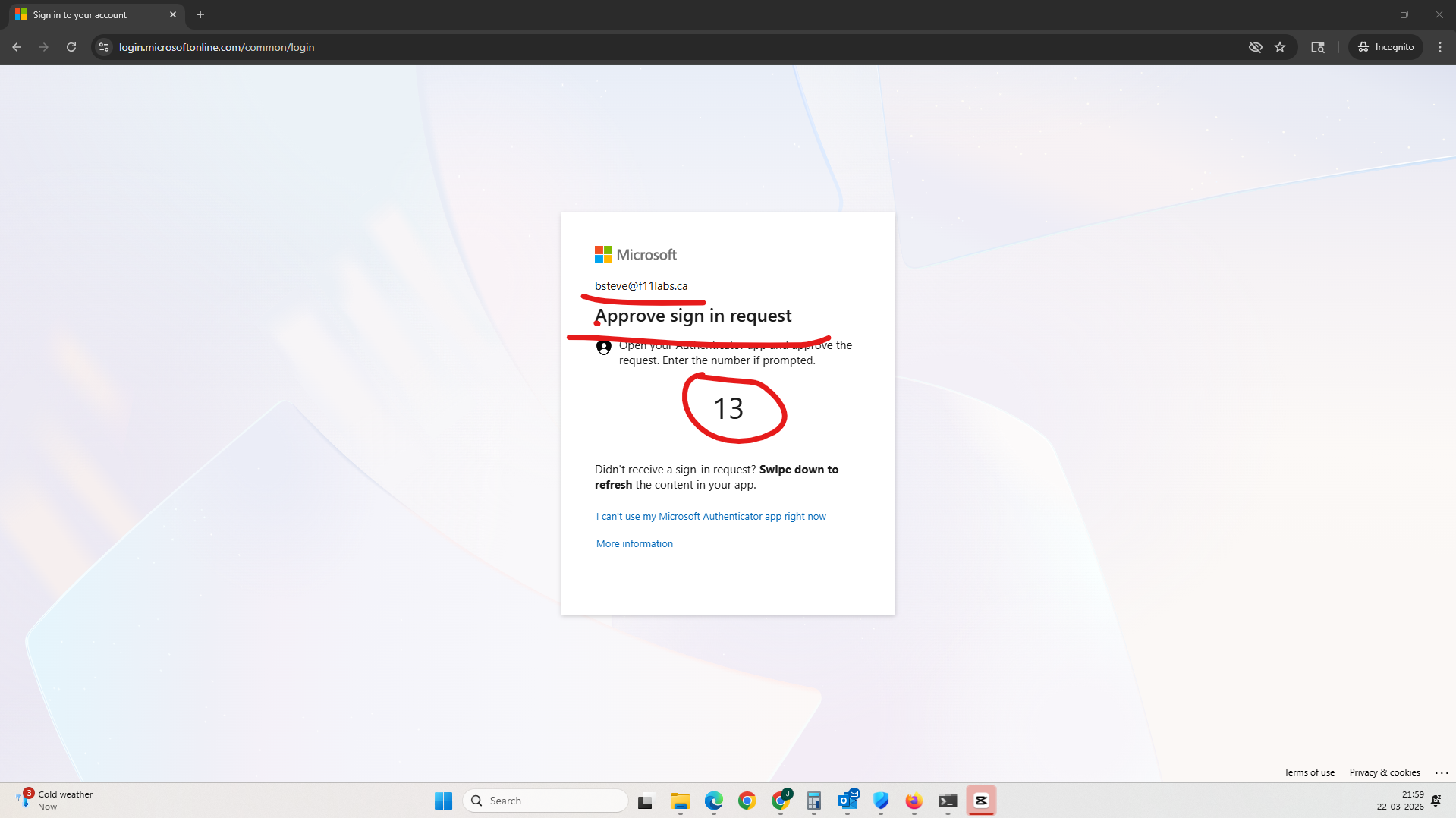Launch Firefox from the taskbar
The image size is (1456, 818).
pyautogui.click(x=914, y=801)
